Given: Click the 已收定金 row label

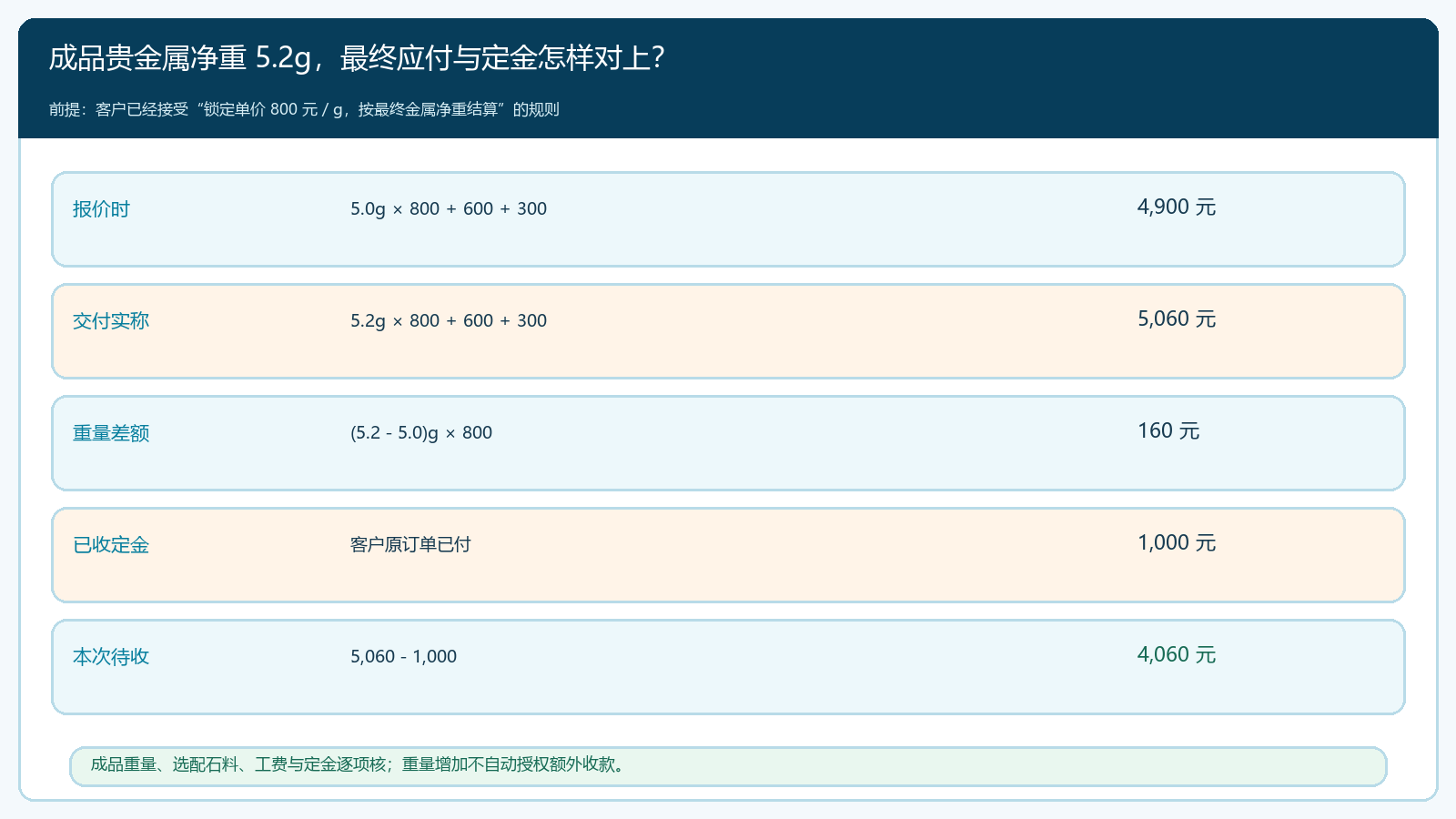Looking at the screenshot, I should click(111, 545).
